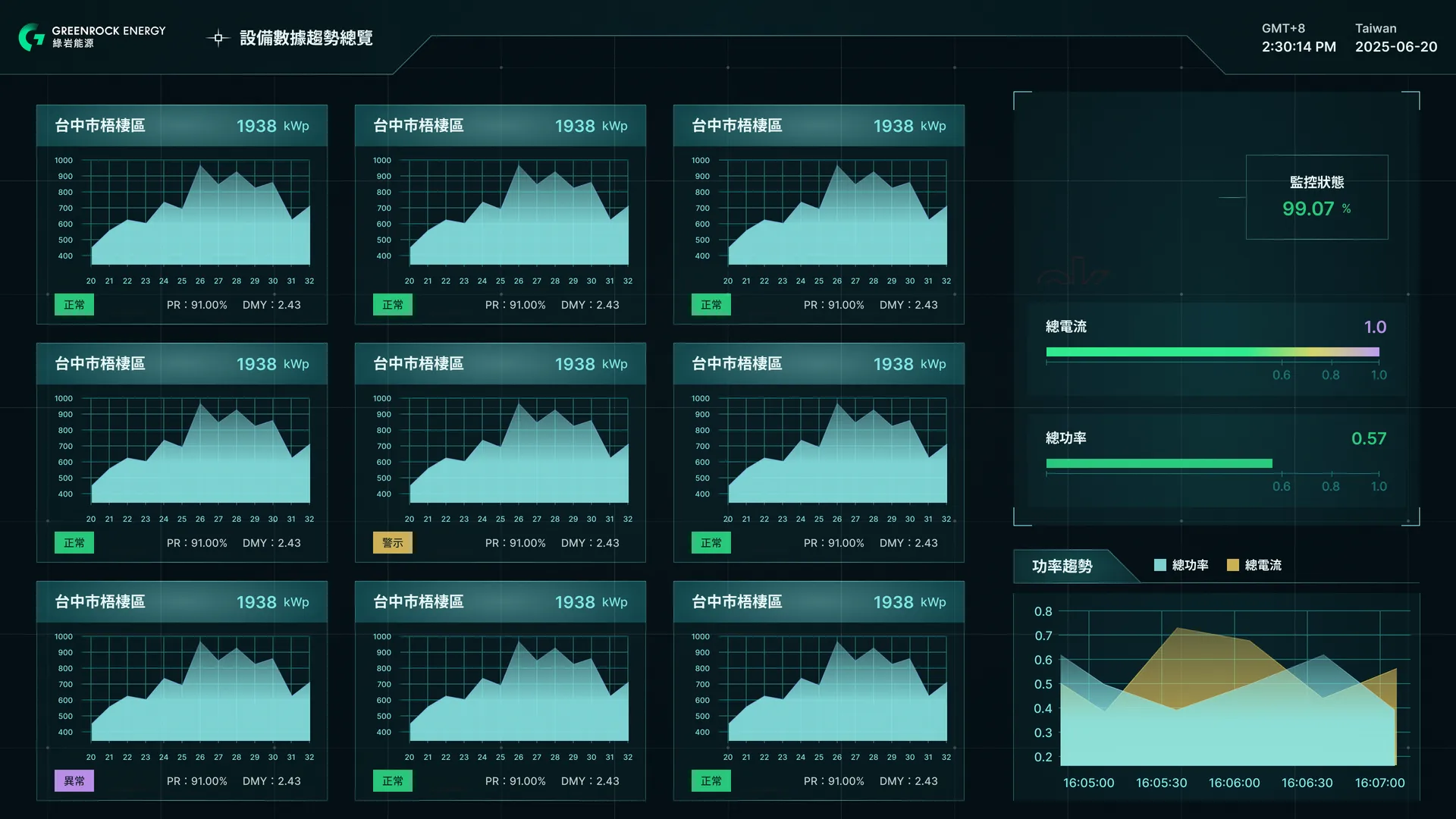This screenshot has height=819, width=1456.
Task: Click the purple 異常 status badge
Action: pos(74,781)
